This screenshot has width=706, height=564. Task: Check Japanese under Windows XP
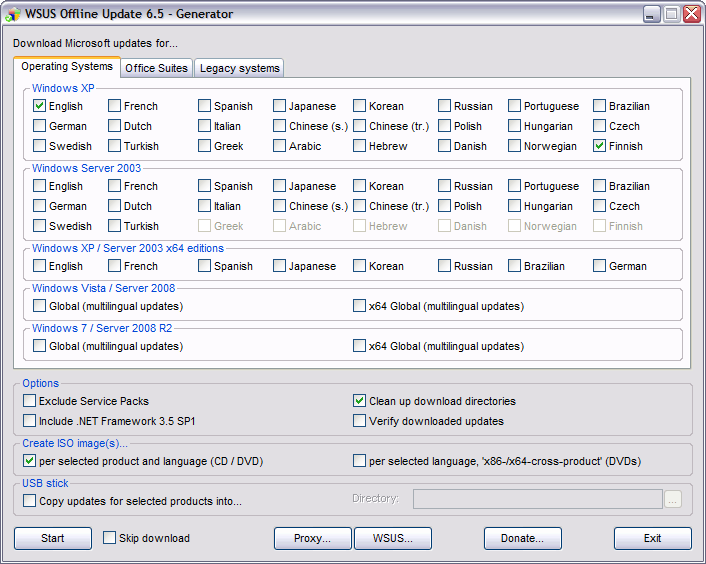click(279, 106)
